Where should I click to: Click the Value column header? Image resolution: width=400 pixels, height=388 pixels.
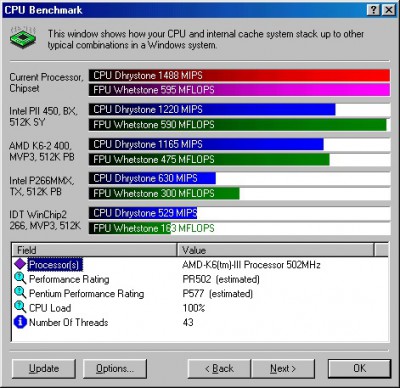tap(275, 250)
